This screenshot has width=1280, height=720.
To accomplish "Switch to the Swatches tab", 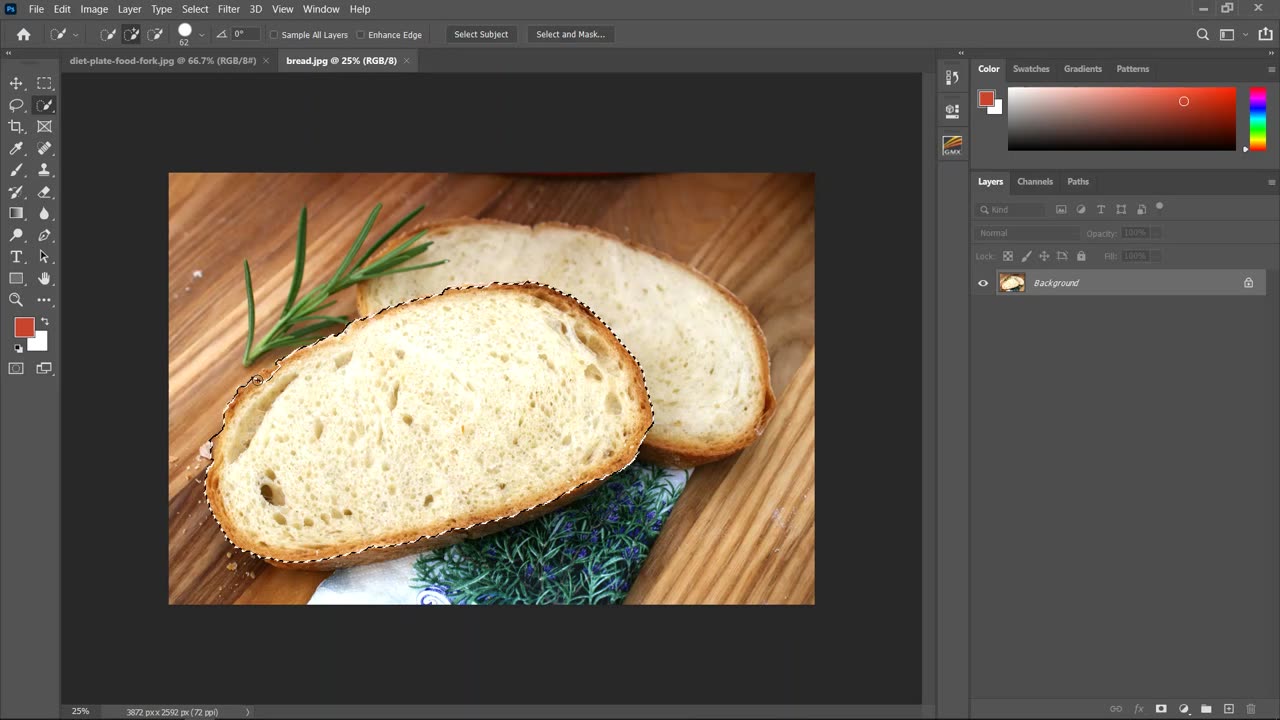I will [x=1031, y=69].
